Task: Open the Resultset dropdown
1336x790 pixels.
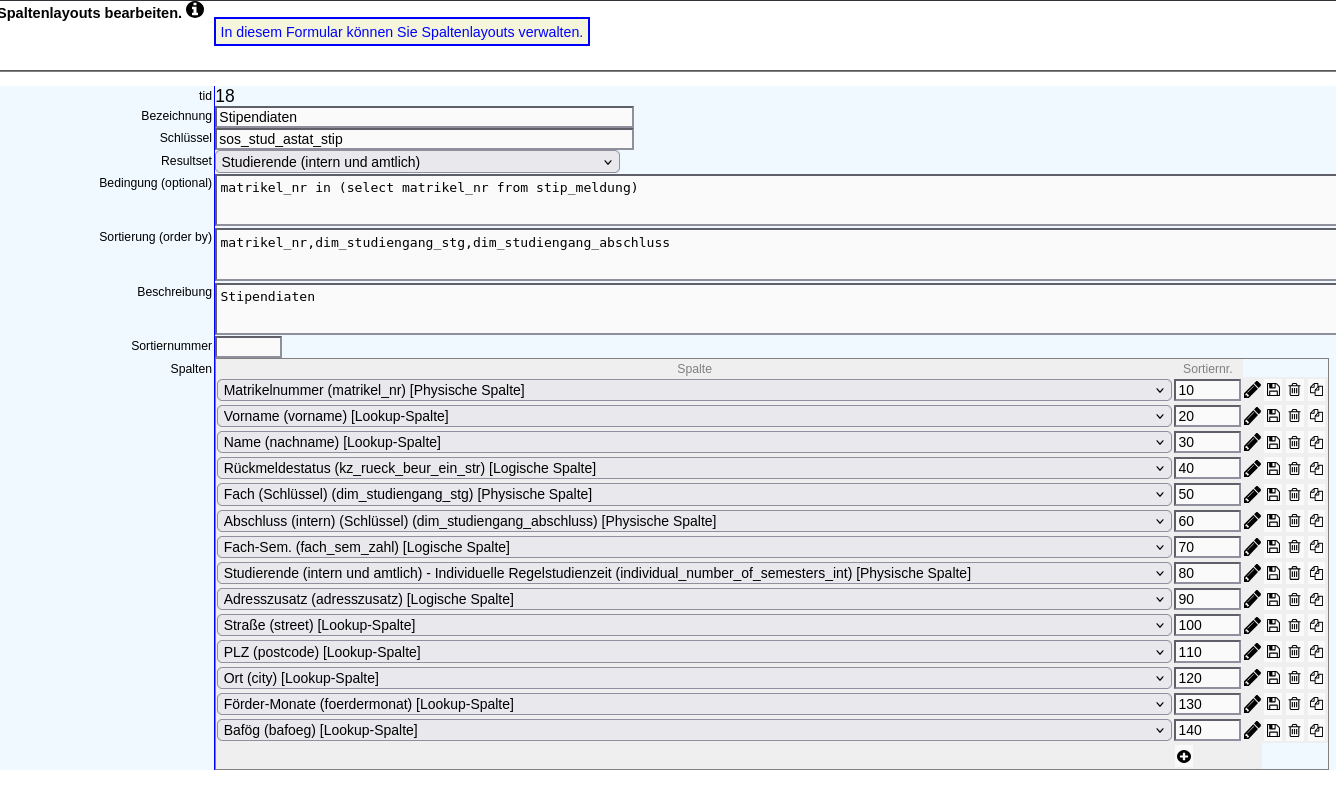Action: coord(417,162)
